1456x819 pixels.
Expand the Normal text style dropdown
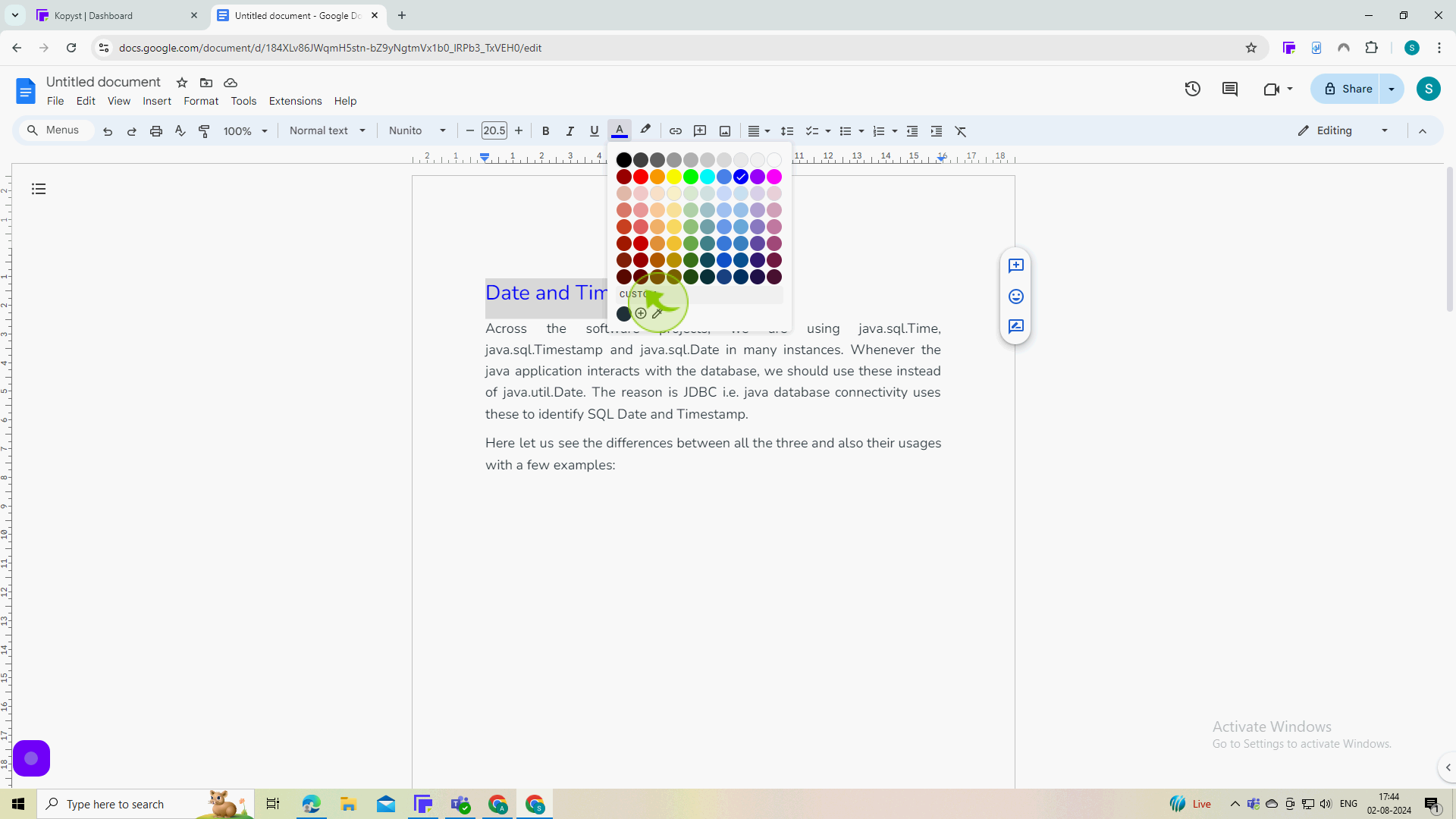tap(362, 130)
